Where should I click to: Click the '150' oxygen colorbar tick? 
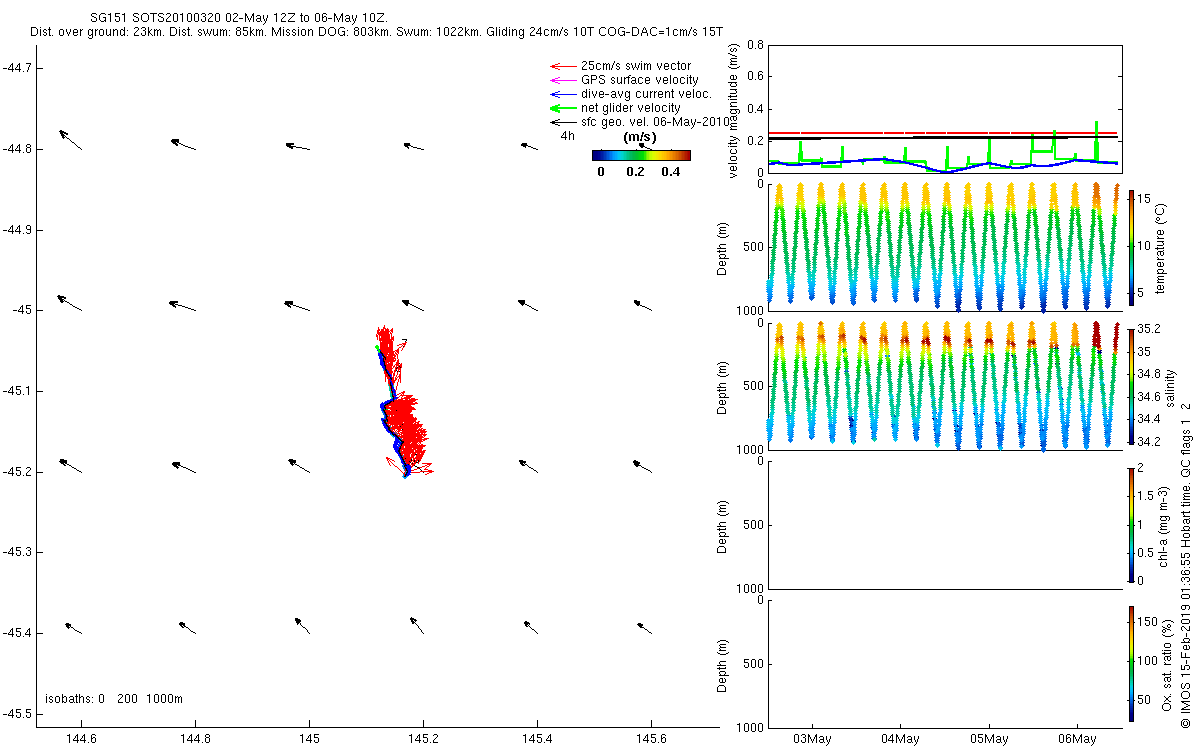click(1148, 622)
